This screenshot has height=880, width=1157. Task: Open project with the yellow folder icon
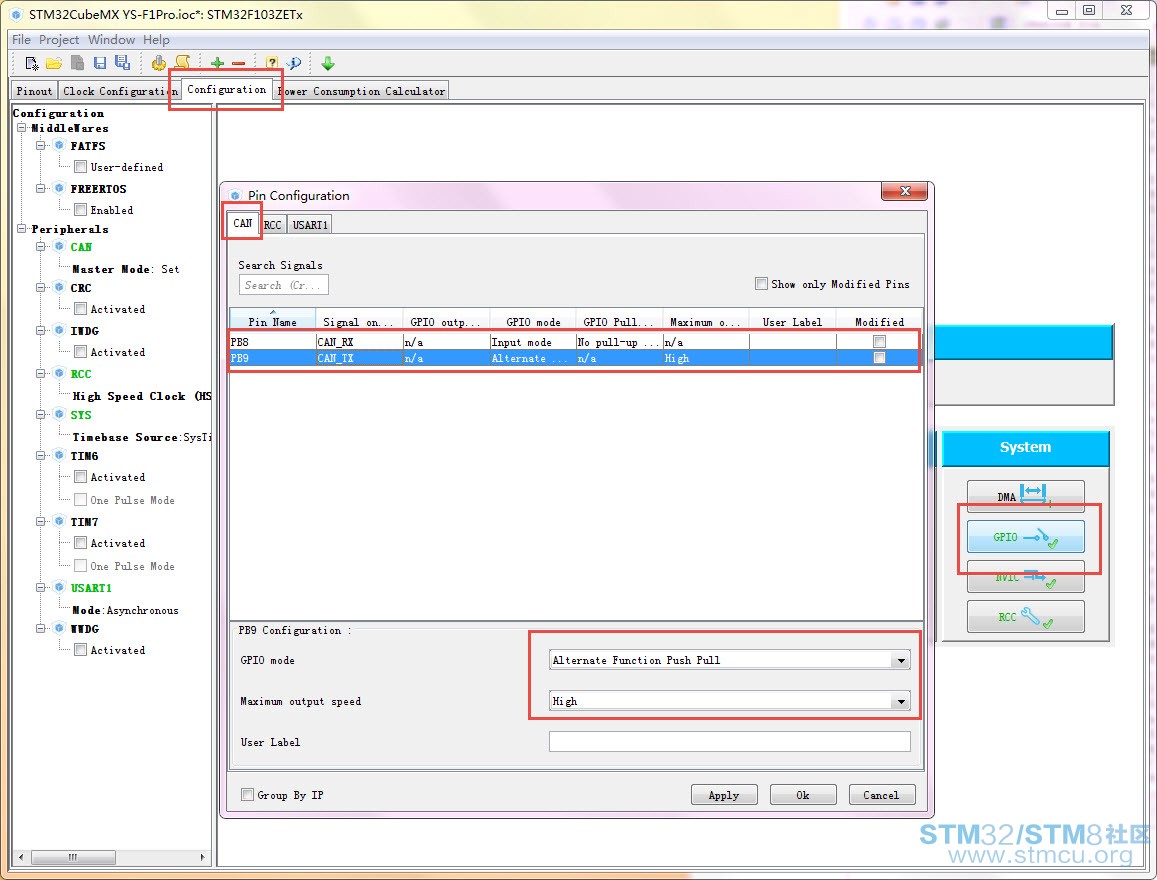(54, 63)
